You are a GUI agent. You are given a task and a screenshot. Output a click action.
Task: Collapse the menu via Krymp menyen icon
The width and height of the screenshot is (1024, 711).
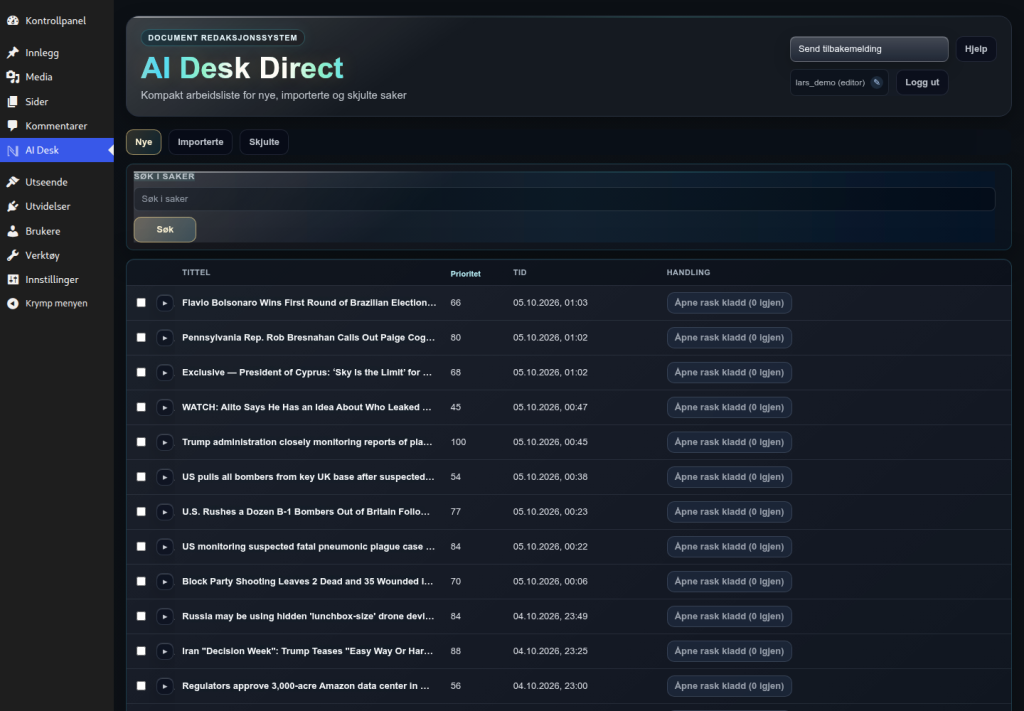coord(12,303)
